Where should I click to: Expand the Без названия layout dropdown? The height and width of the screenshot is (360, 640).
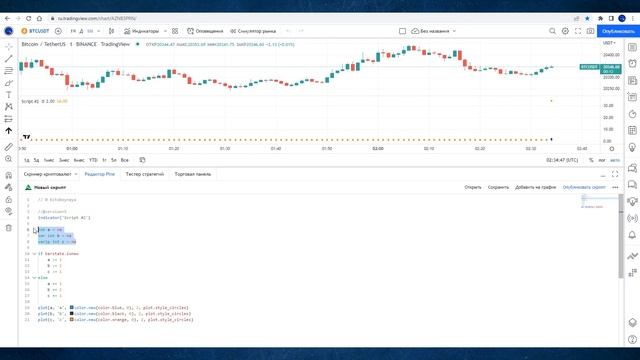(x=454, y=31)
